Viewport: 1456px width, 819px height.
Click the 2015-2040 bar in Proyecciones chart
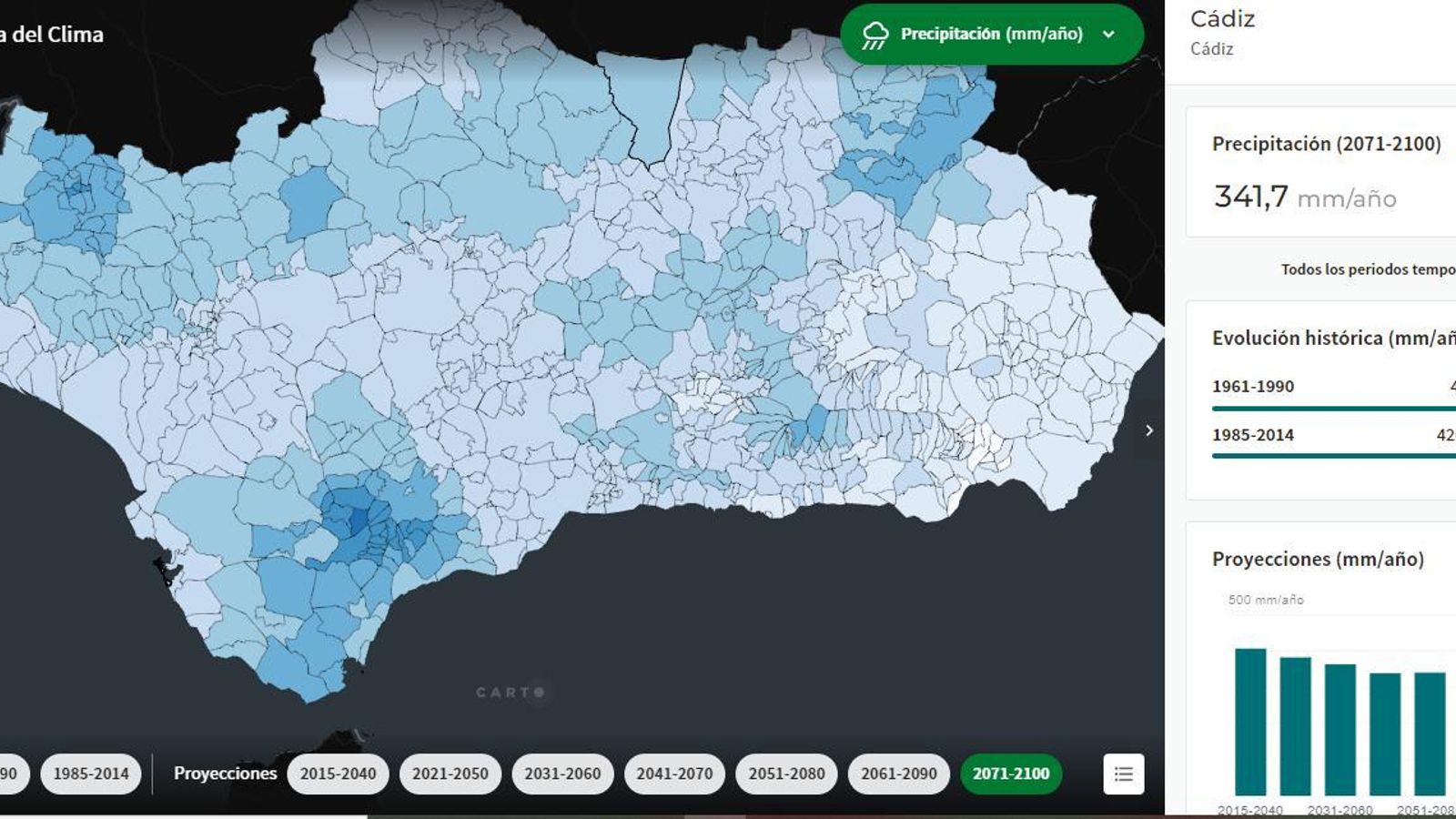click(1250, 719)
